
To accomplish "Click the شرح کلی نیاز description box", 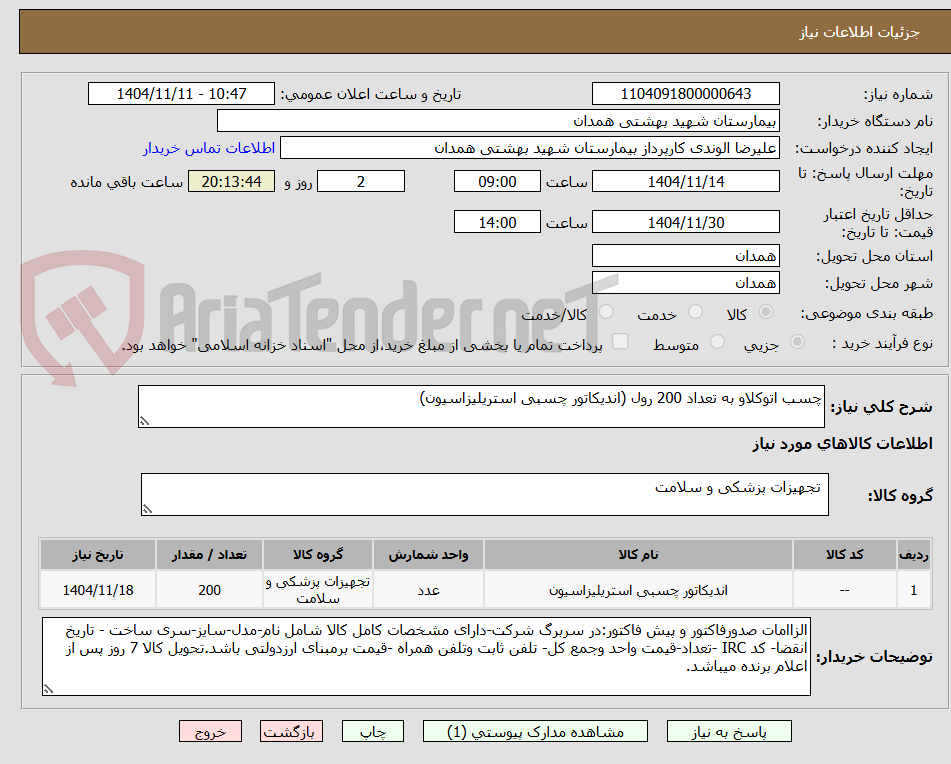I will pos(481,406).
